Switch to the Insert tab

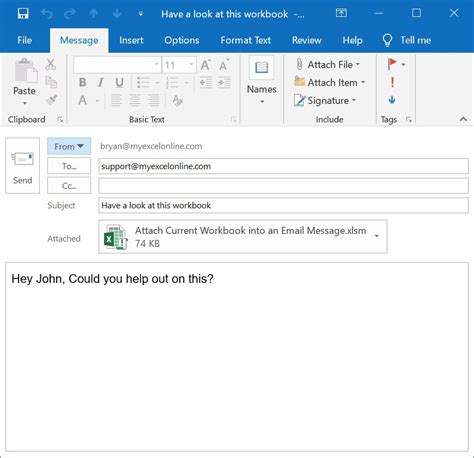pos(131,40)
